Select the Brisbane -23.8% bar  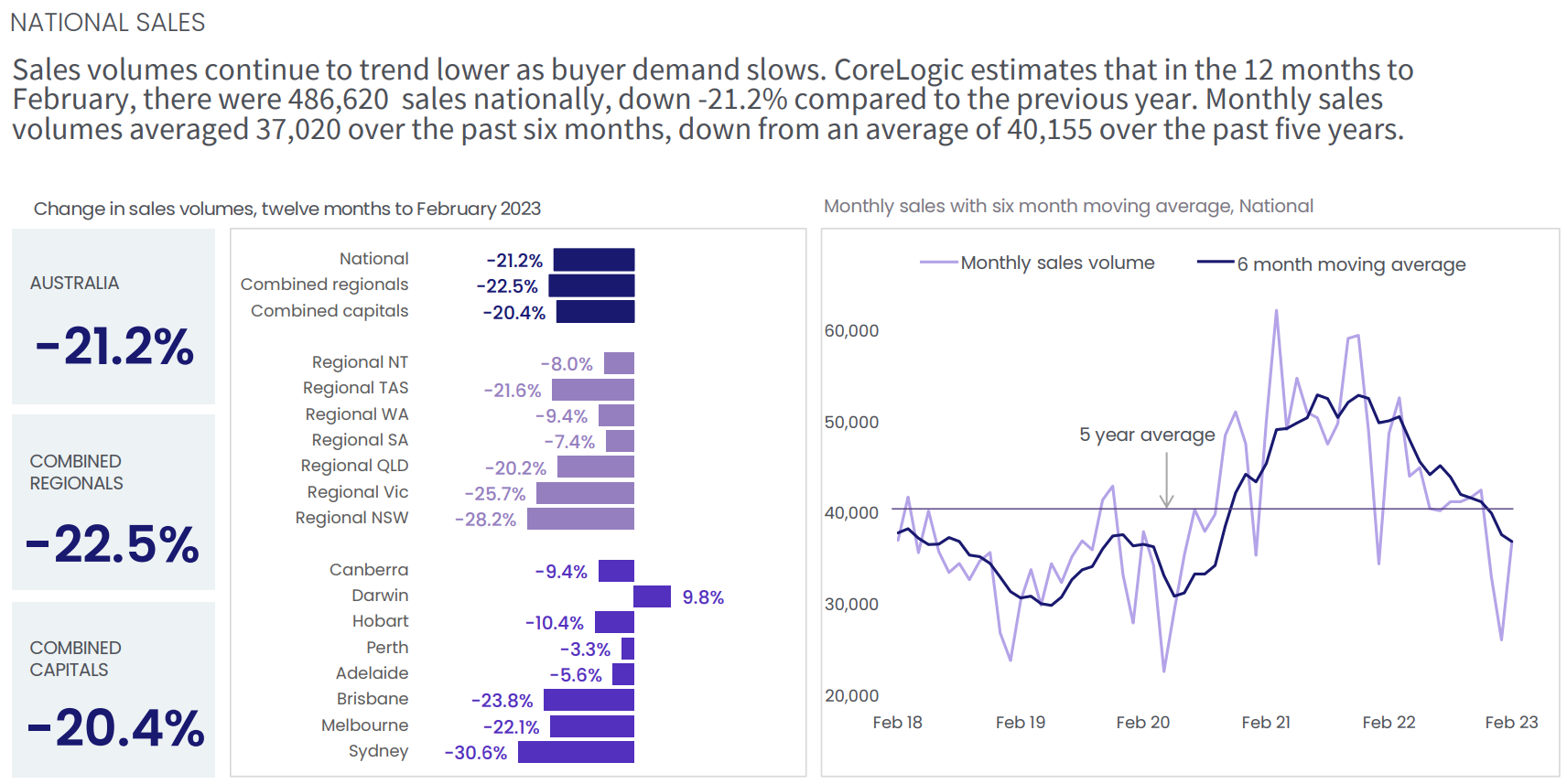click(589, 700)
